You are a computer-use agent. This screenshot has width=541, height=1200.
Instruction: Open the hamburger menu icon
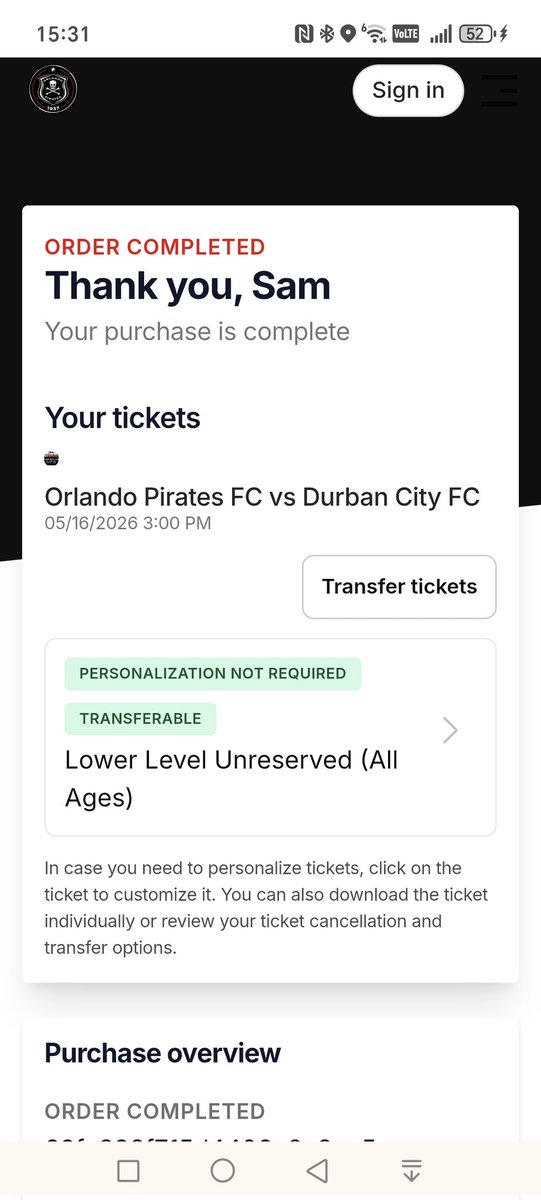(x=499, y=90)
